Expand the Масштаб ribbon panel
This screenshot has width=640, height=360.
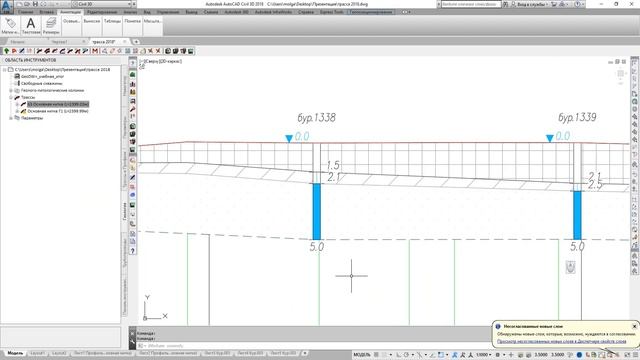(152, 21)
